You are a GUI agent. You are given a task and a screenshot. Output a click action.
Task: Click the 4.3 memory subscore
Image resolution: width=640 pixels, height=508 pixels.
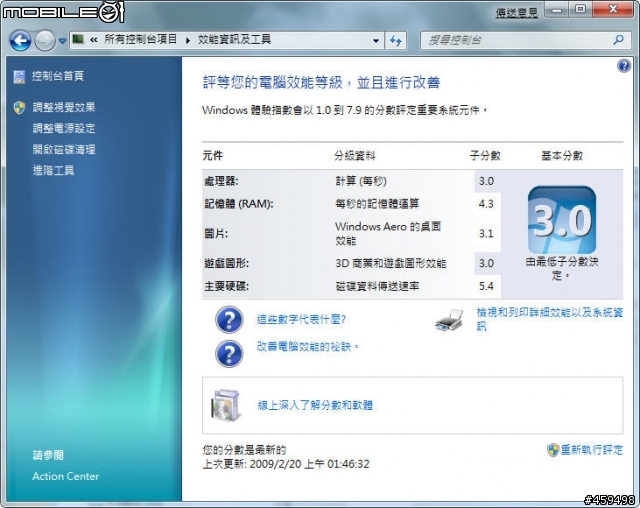click(x=486, y=204)
